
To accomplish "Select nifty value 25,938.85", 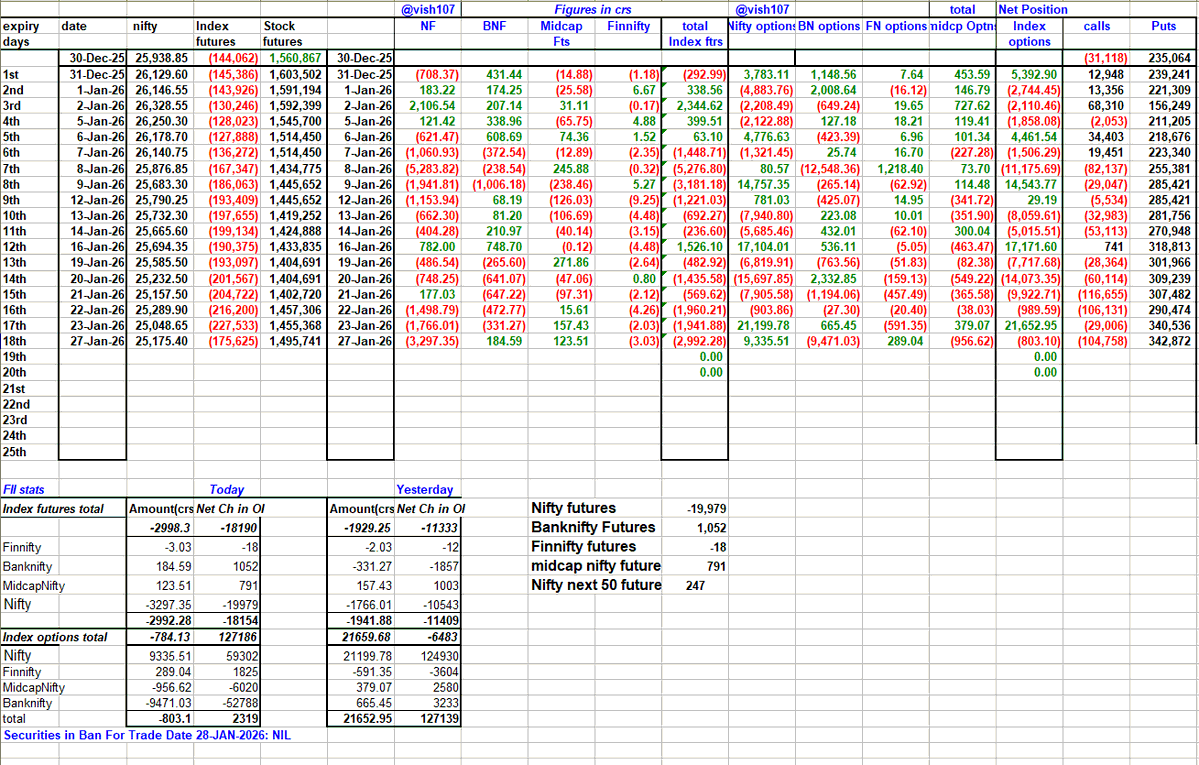I will 161,58.
